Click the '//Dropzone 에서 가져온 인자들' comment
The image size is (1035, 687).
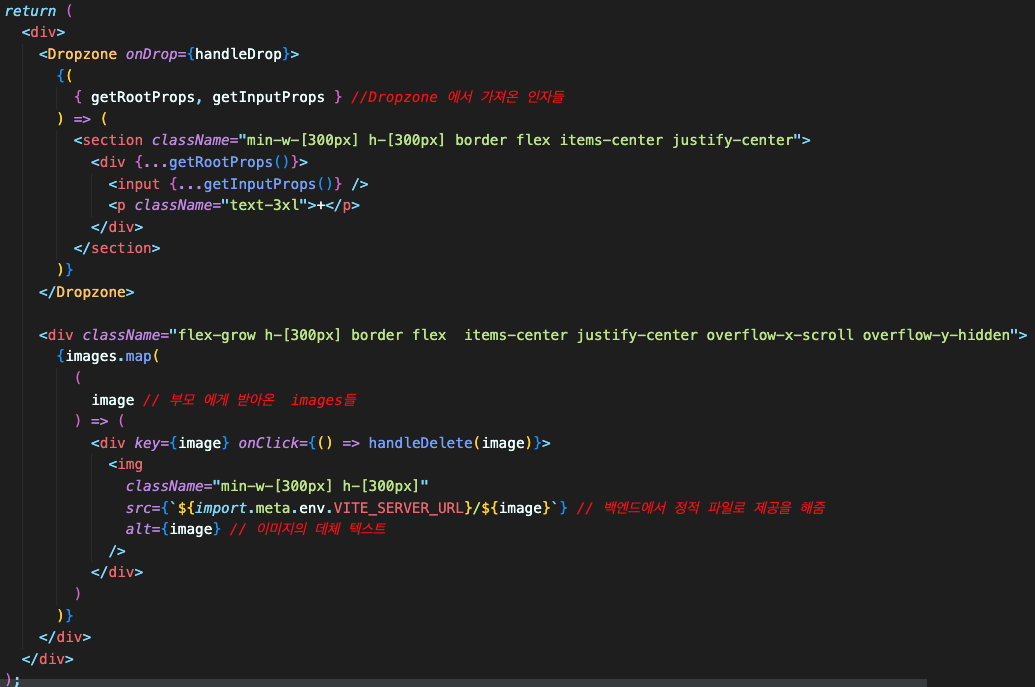(x=457, y=97)
